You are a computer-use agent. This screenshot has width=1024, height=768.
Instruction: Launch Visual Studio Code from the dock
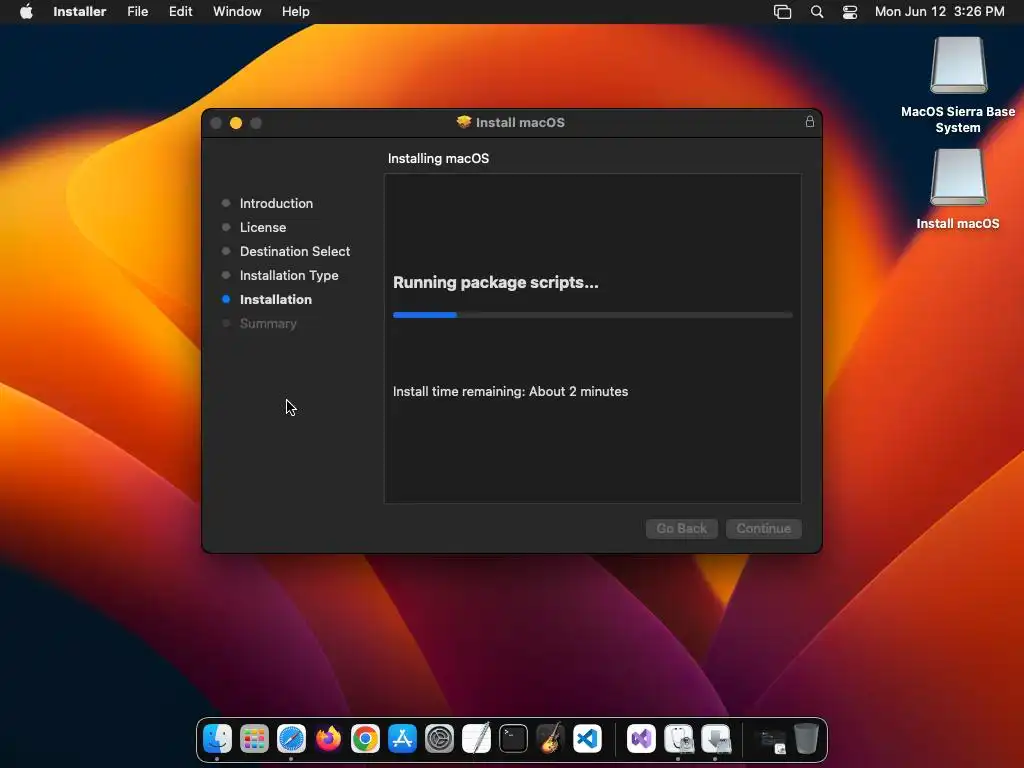[x=588, y=739]
